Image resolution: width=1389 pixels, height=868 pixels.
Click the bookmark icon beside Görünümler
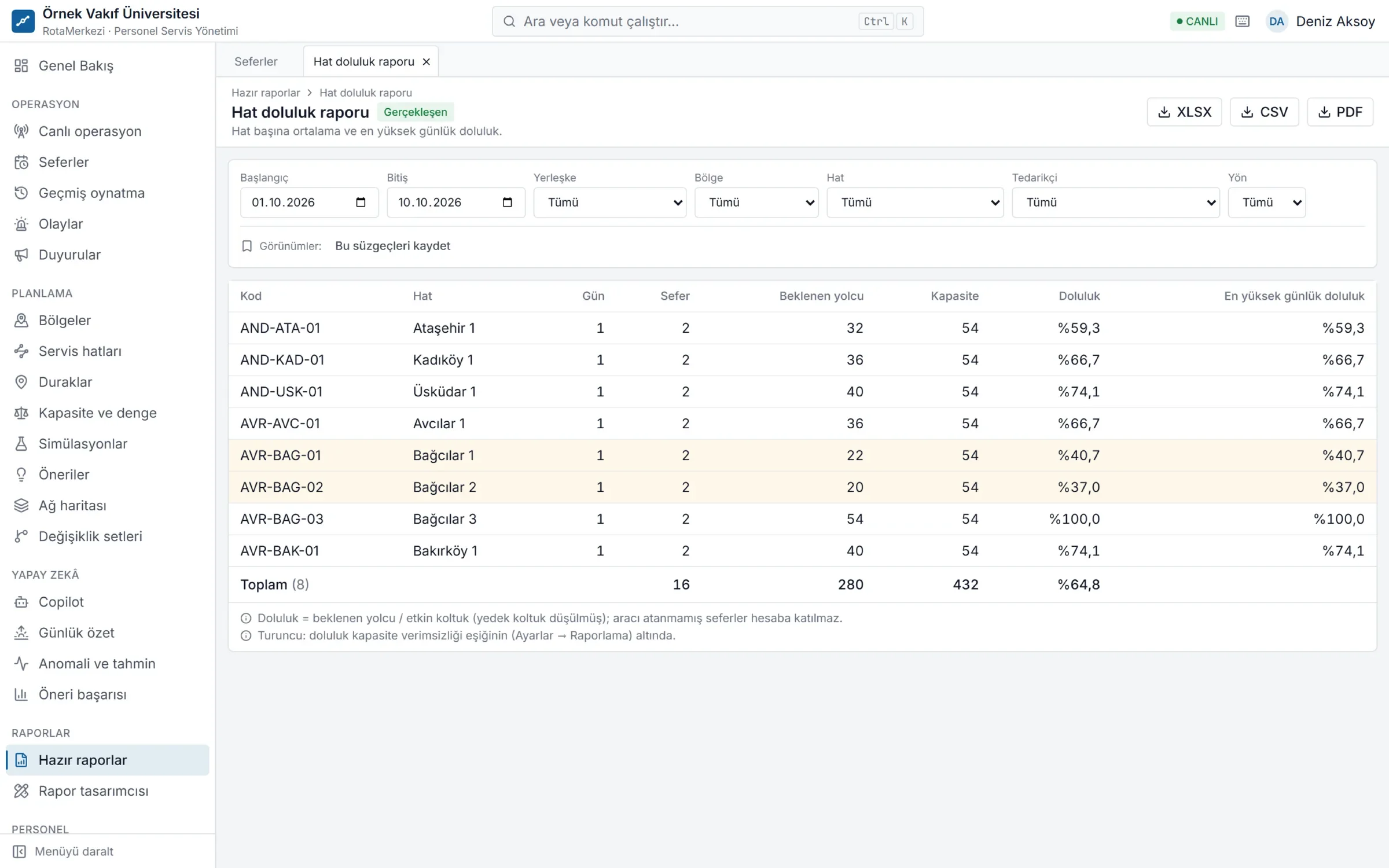[247, 246]
